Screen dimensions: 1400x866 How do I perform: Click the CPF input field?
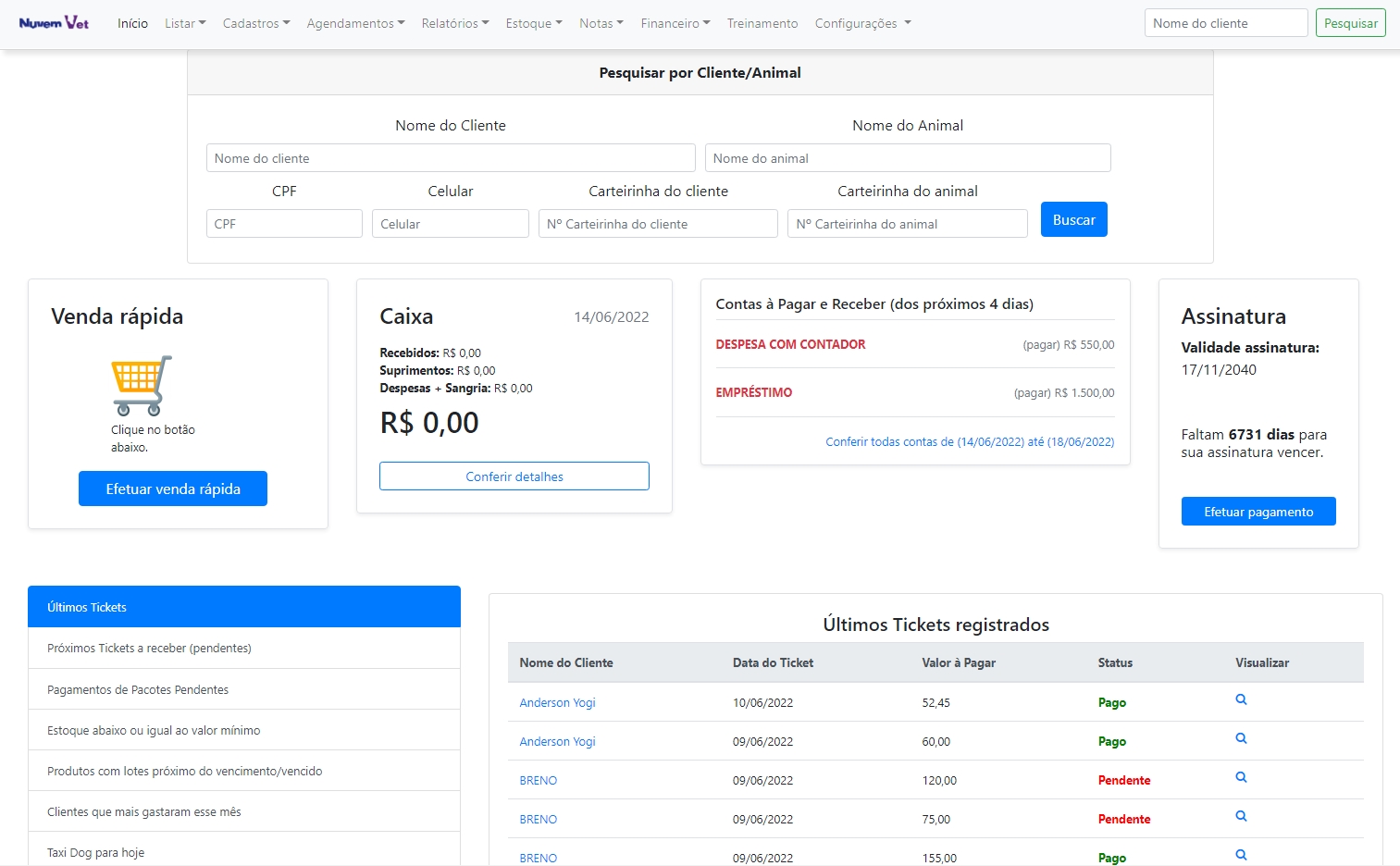tap(284, 224)
